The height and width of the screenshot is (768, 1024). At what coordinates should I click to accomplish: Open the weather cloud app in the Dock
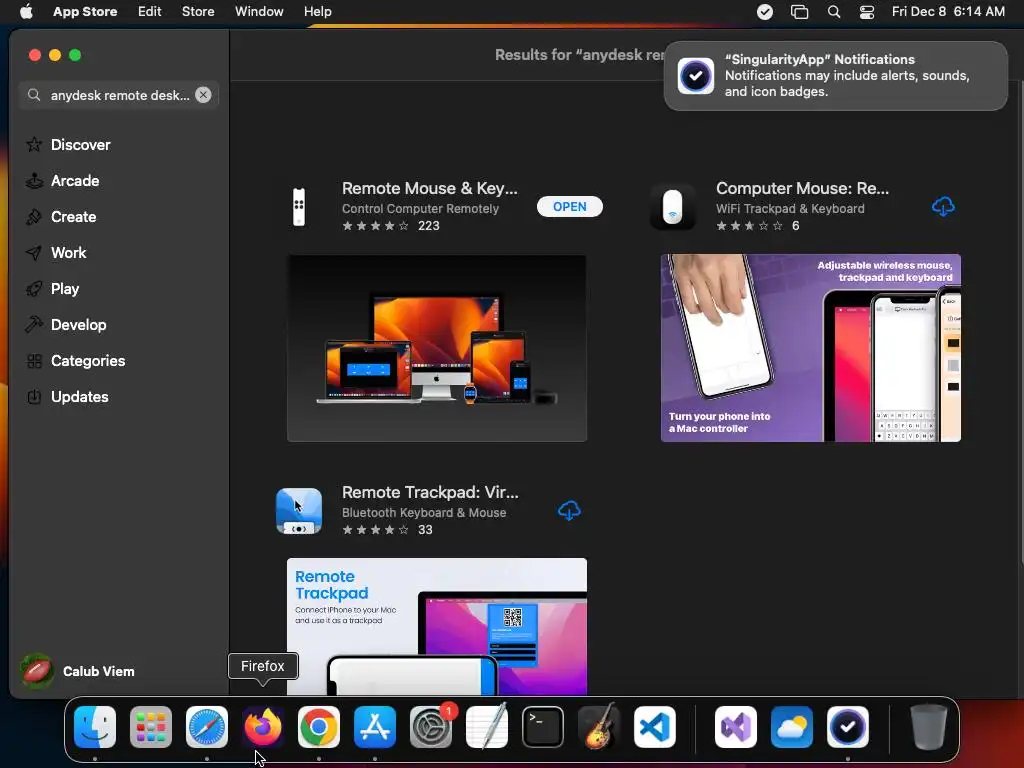792,727
